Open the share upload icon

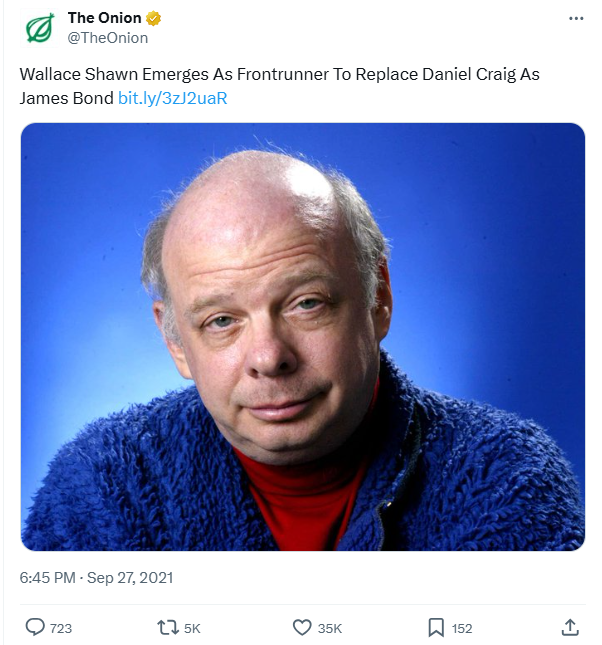[x=570, y=627]
